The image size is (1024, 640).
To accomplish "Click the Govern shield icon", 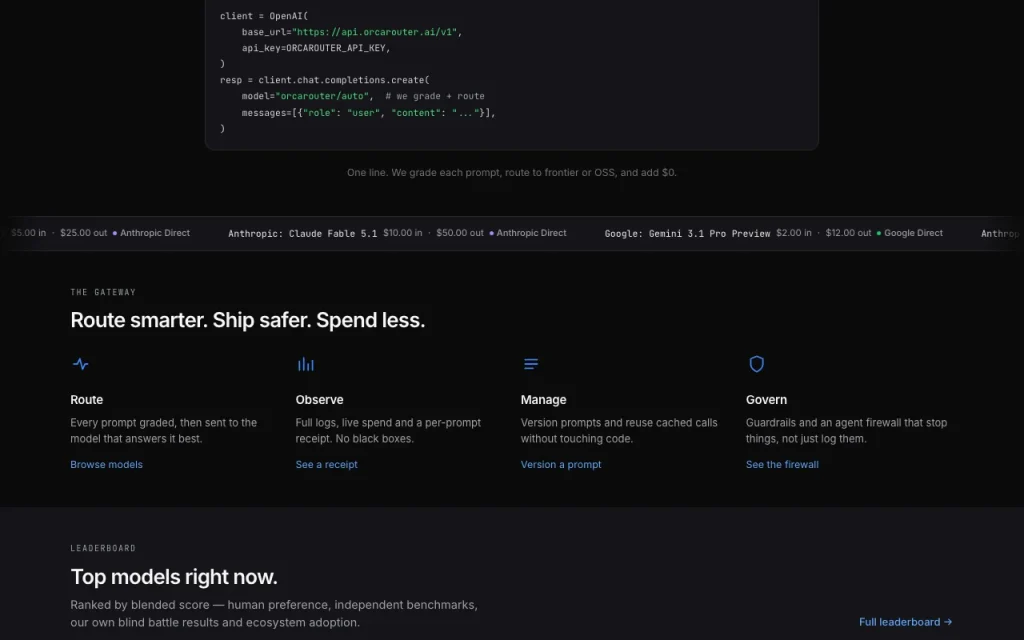I will (756, 364).
